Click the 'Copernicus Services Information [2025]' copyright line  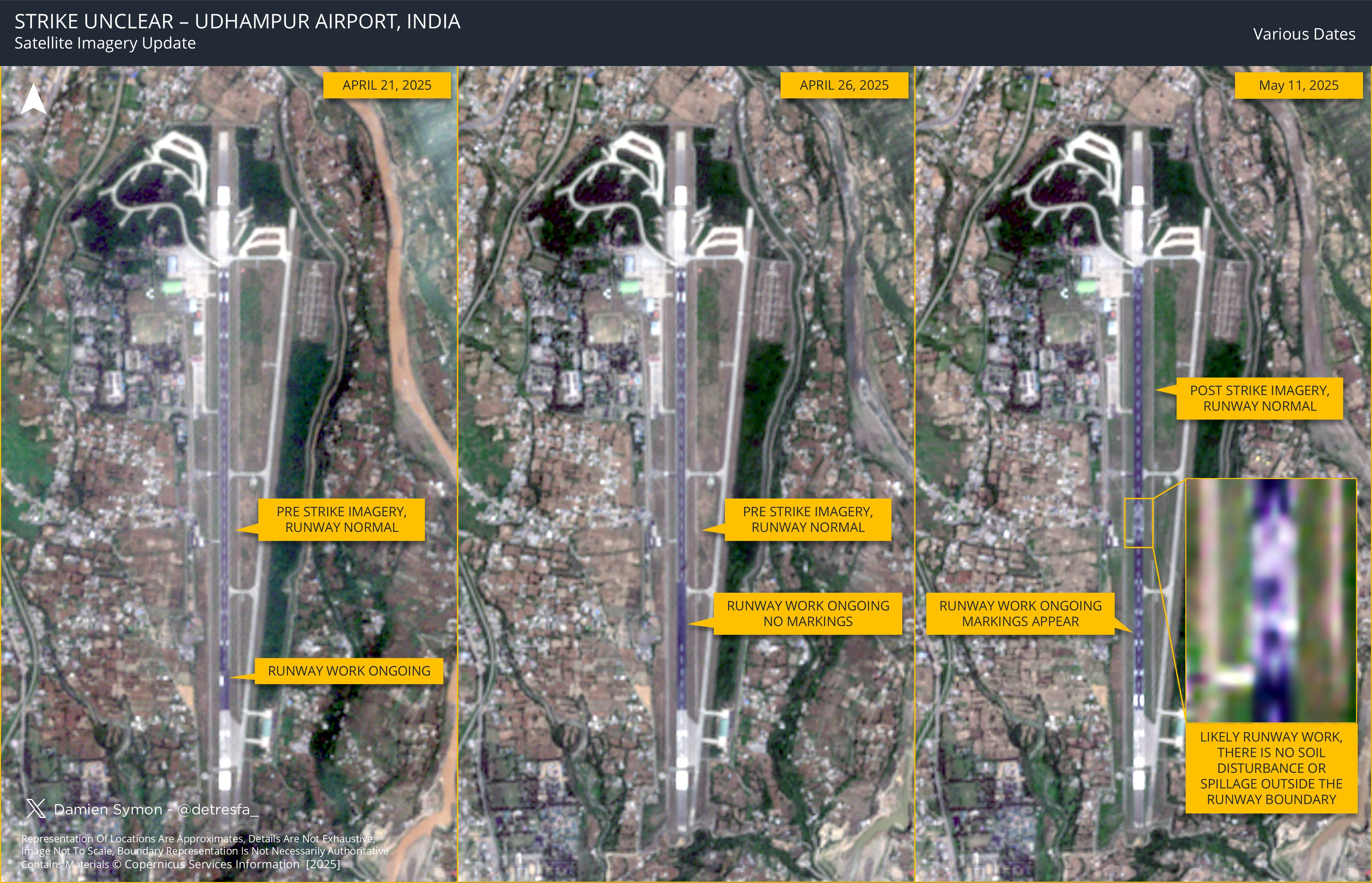click(180, 864)
